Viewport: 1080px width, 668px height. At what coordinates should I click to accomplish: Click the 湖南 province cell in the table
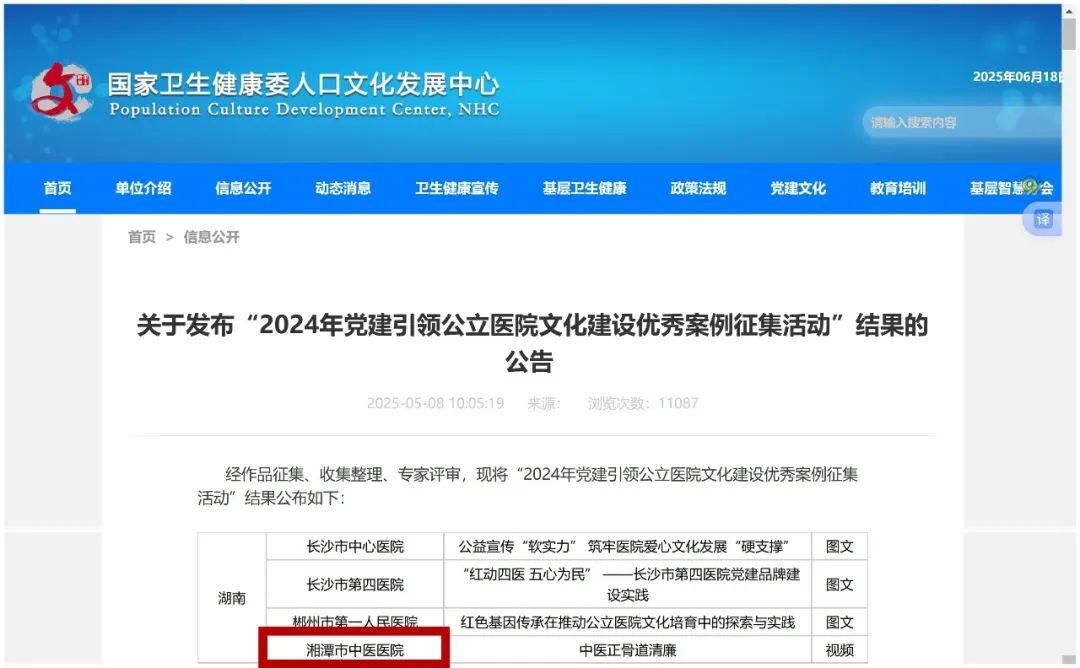click(x=231, y=598)
